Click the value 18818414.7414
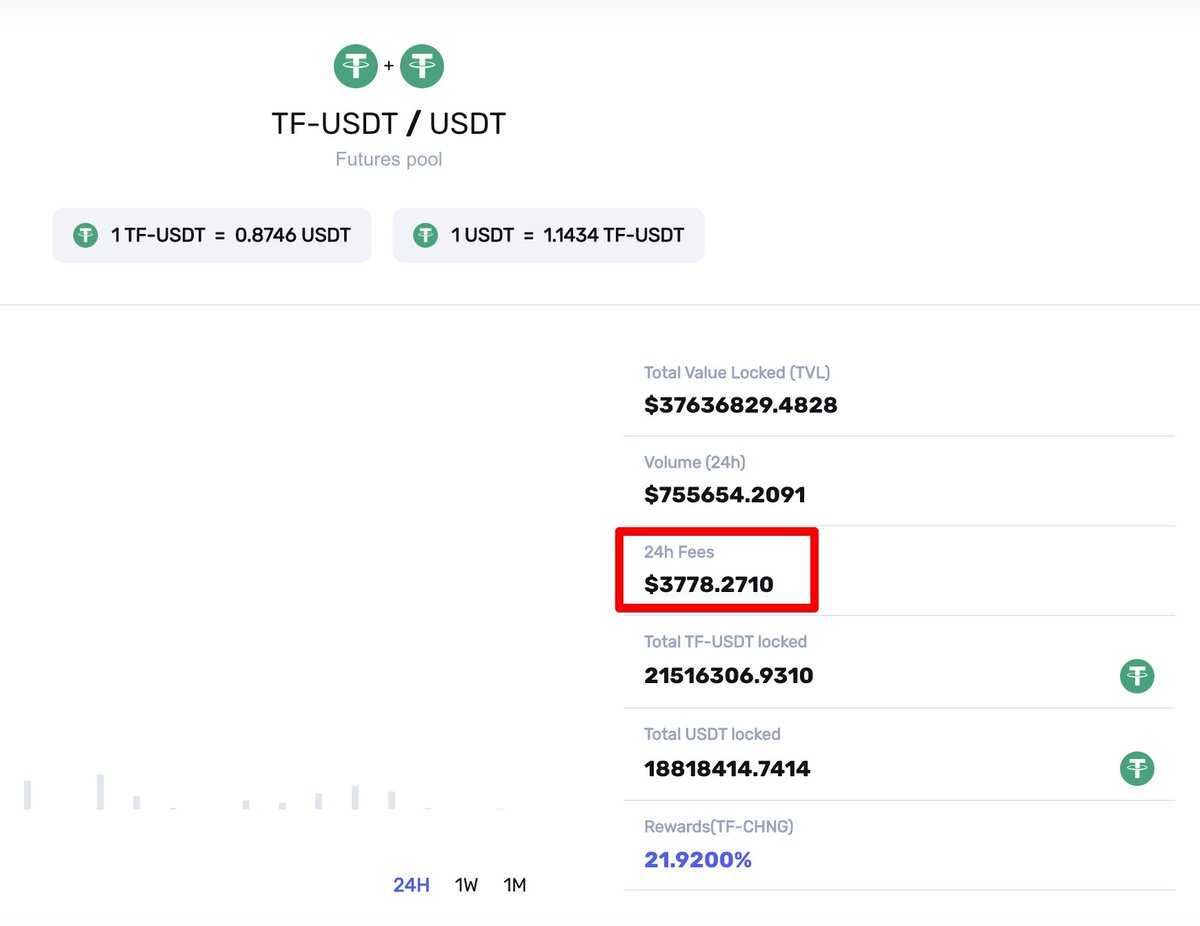This screenshot has height=926, width=1200. tap(727, 769)
